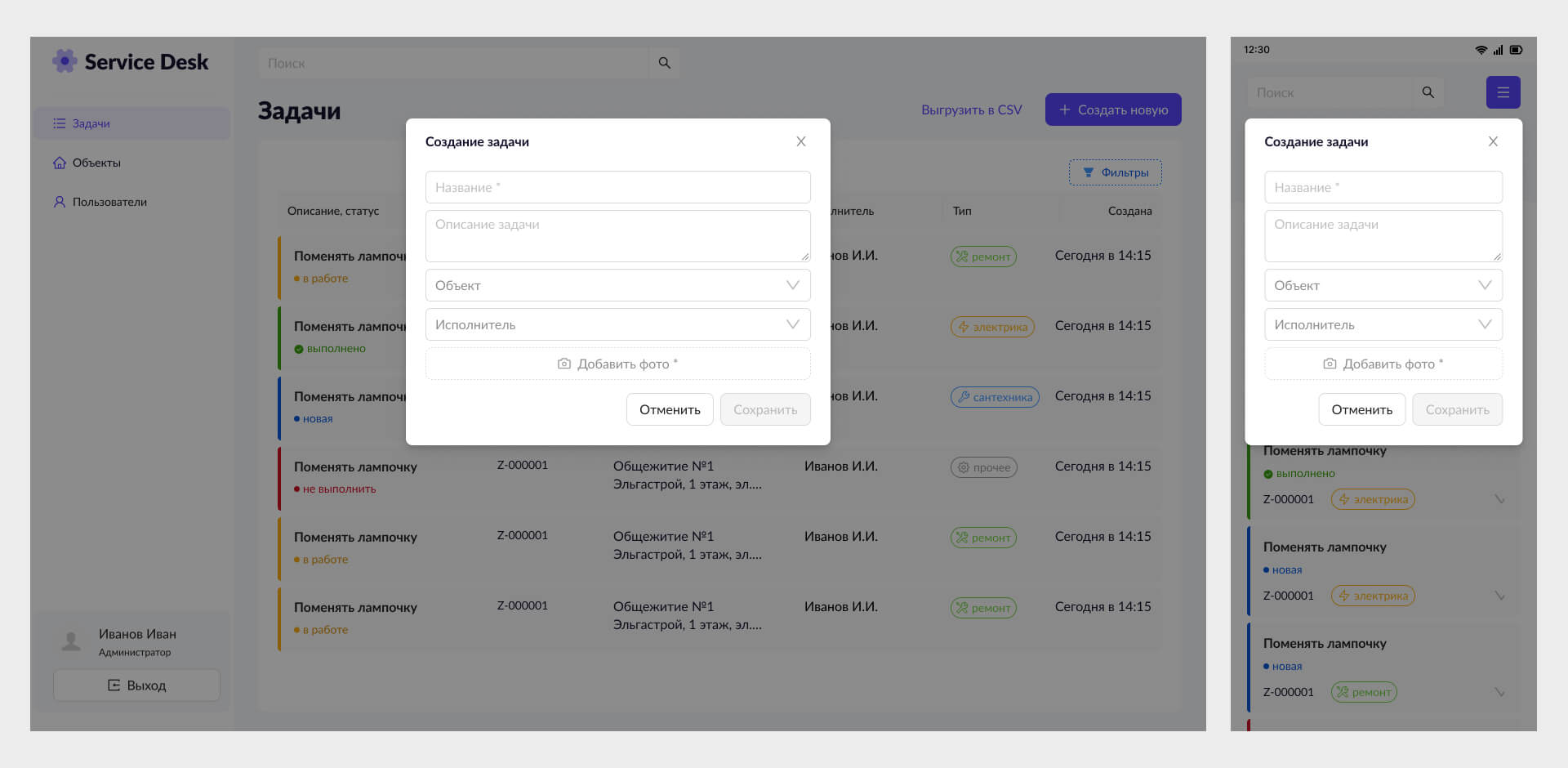Image resolution: width=1568 pixels, height=768 pixels.
Task: Click Сегодня в 14:15 in the прочее row
Action: (x=1103, y=466)
